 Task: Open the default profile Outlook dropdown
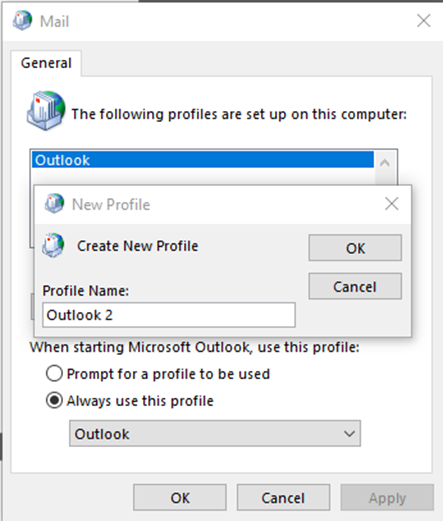tap(215, 433)
